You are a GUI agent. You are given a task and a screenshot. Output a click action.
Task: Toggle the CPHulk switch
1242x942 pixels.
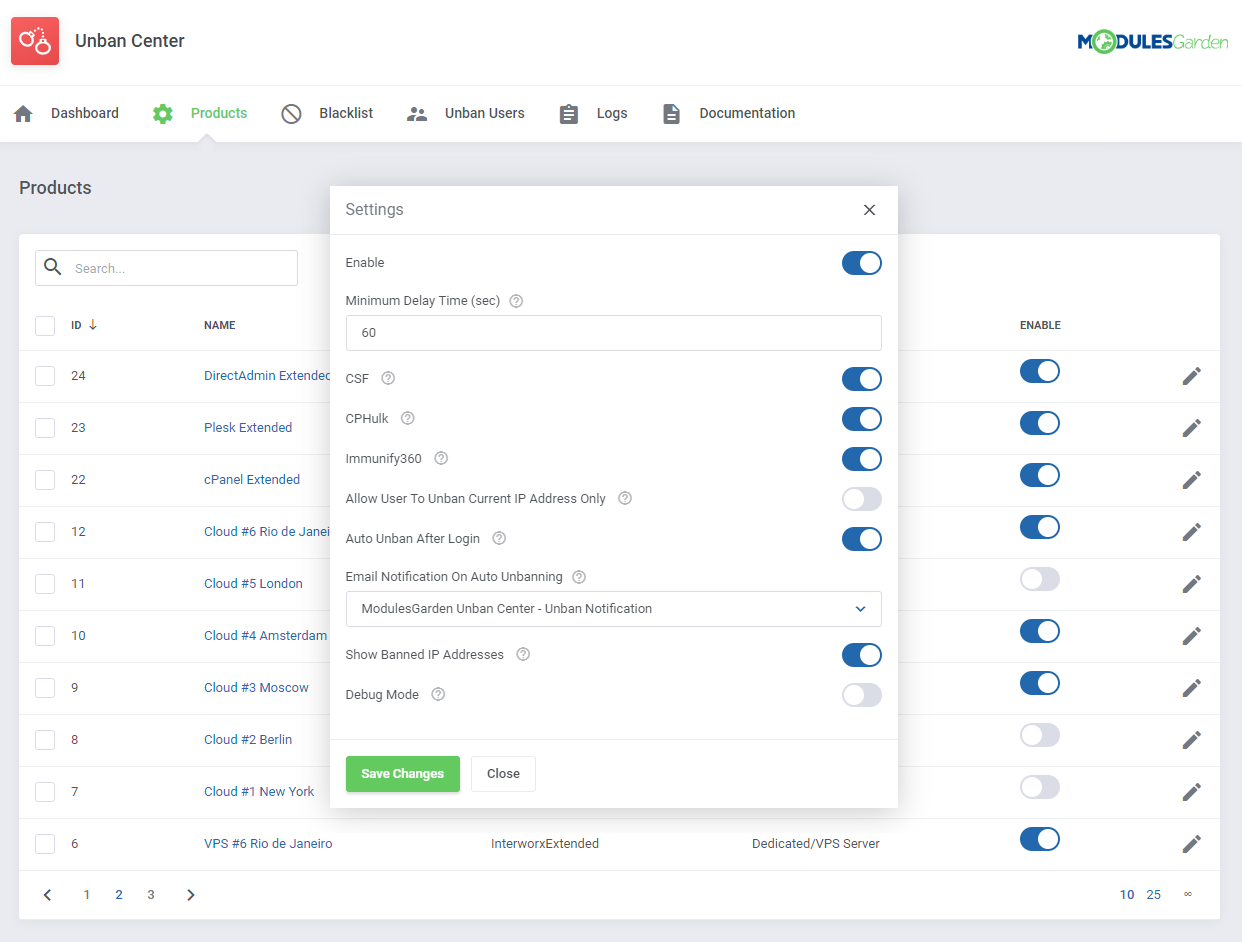point(862,419)
